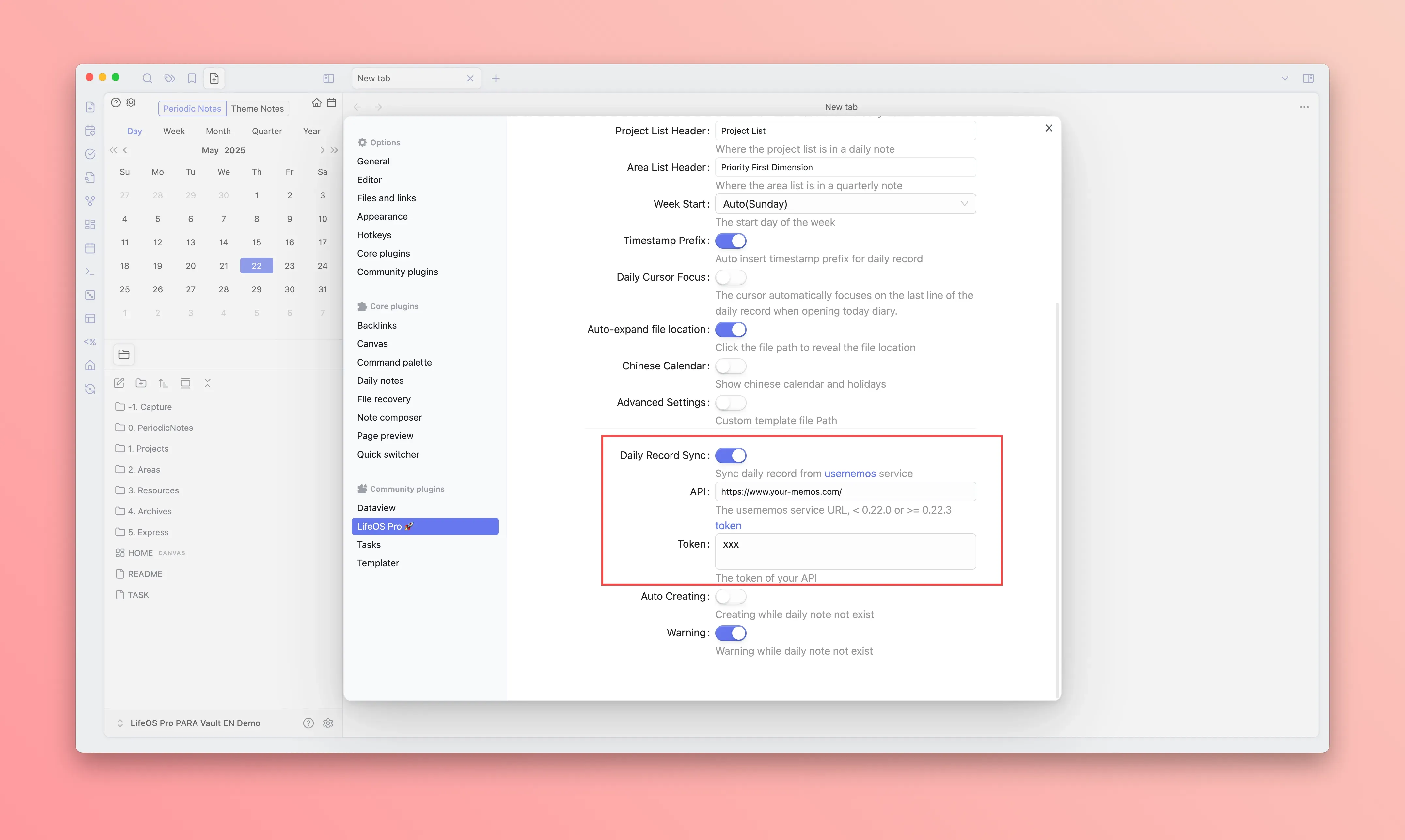
Task: Open the bookmarks icon in top toolbar
Action: click(192, 78)
